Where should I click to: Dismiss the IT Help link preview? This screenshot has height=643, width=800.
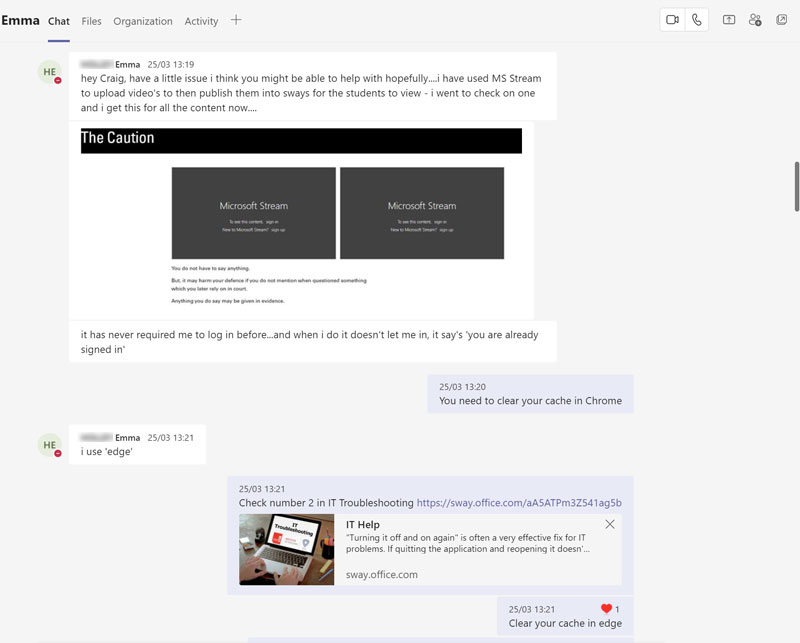[610, 524]
